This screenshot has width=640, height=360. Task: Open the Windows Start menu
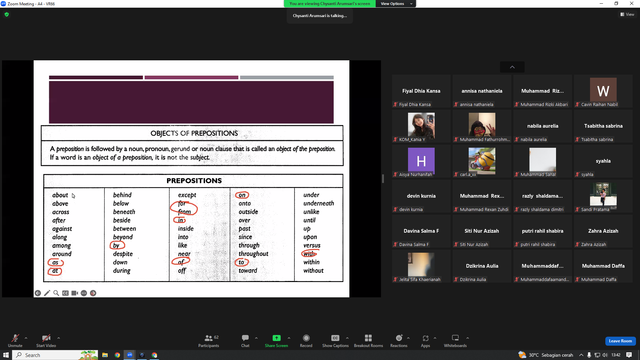pyautogui.click(x=6, y=355)
